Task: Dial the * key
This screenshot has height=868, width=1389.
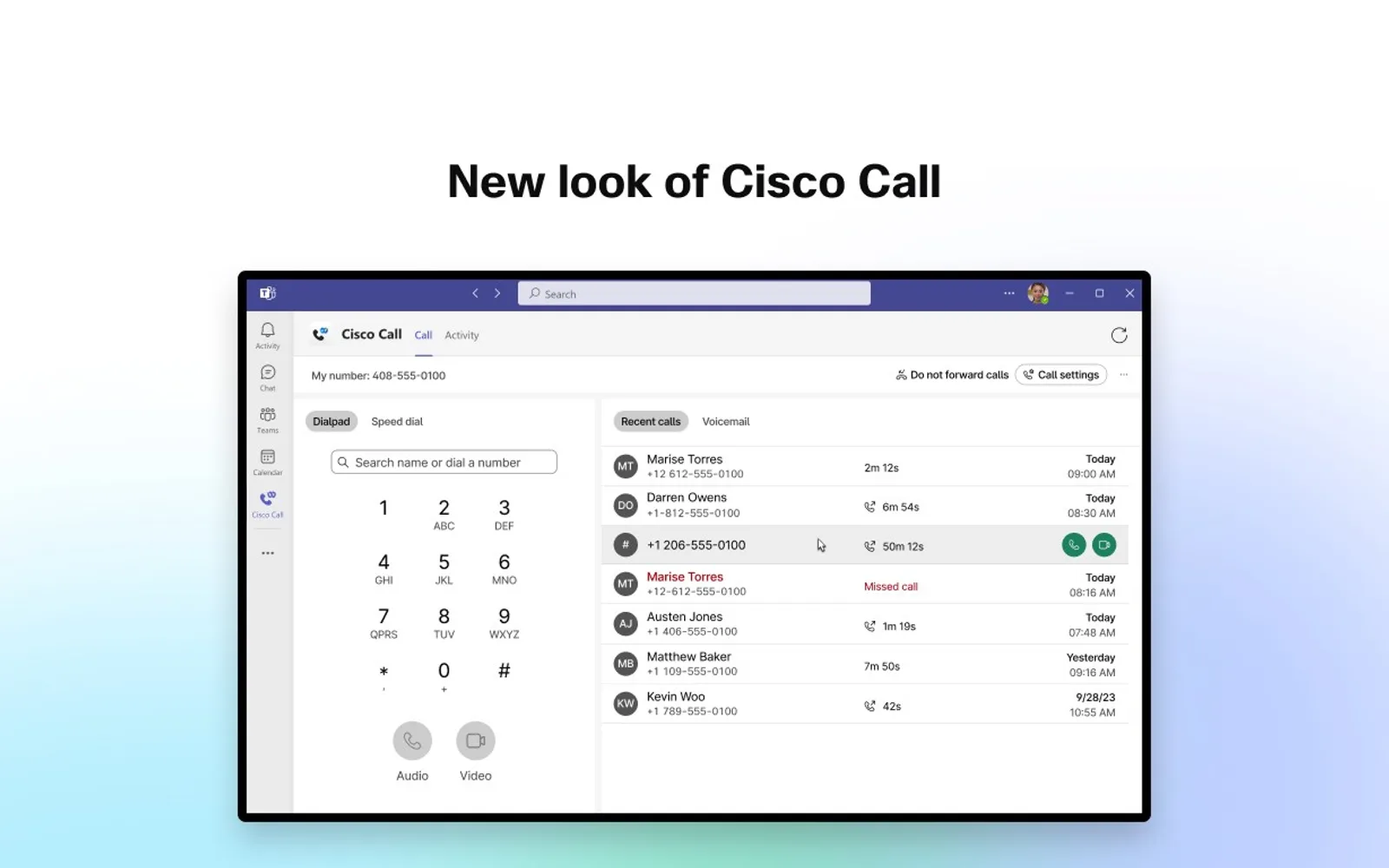Action: point(384,675)
